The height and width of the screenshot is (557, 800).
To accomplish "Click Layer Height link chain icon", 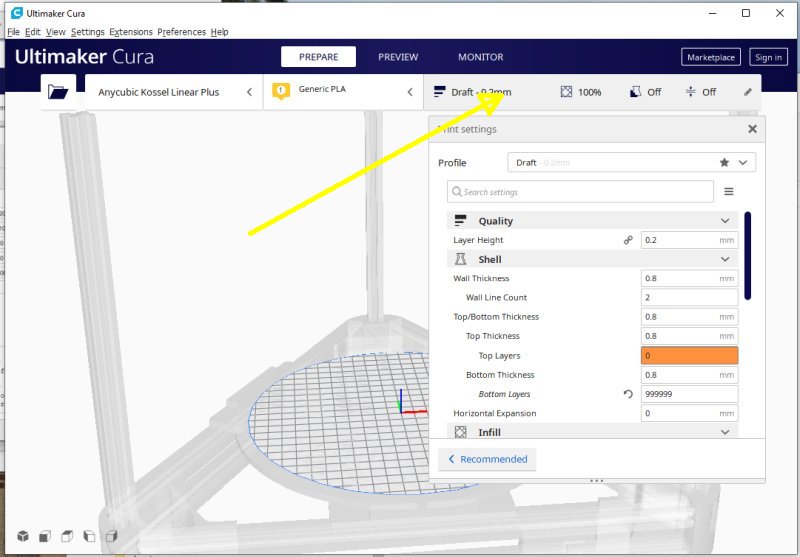I will coord(628,240).
